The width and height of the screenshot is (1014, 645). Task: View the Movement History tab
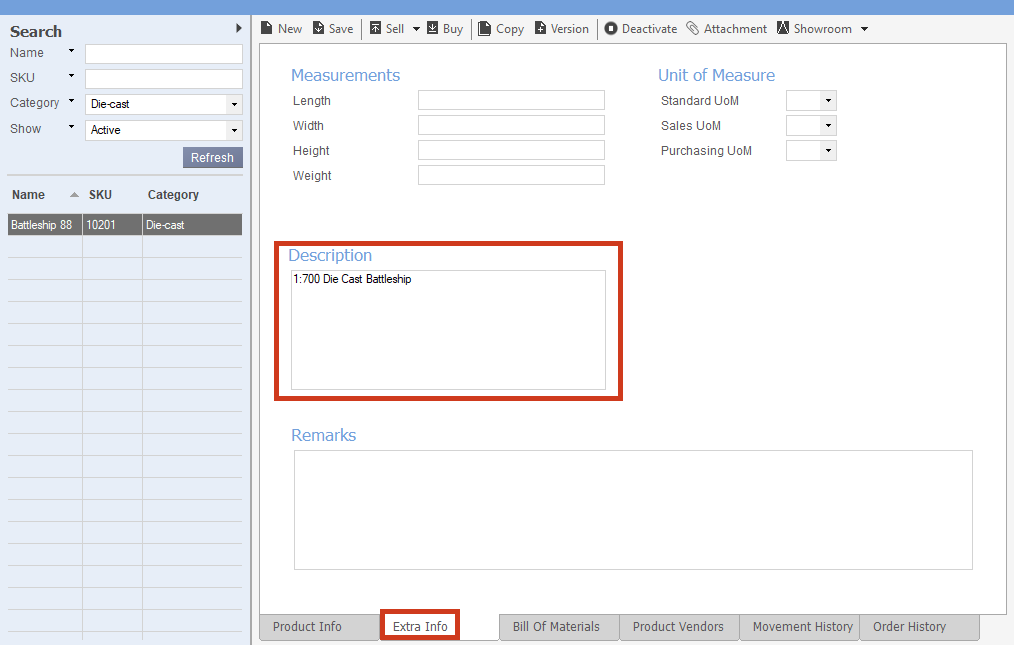799,626
